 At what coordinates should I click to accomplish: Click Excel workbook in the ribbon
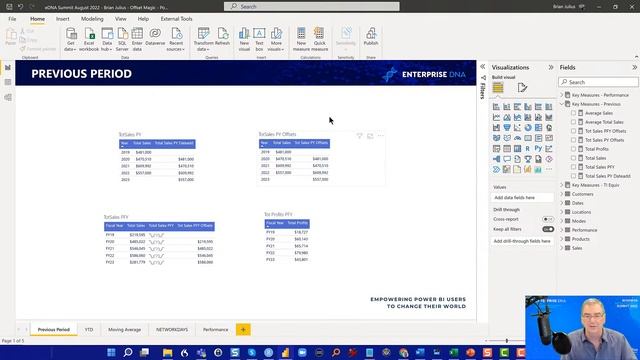pos(89,40)
